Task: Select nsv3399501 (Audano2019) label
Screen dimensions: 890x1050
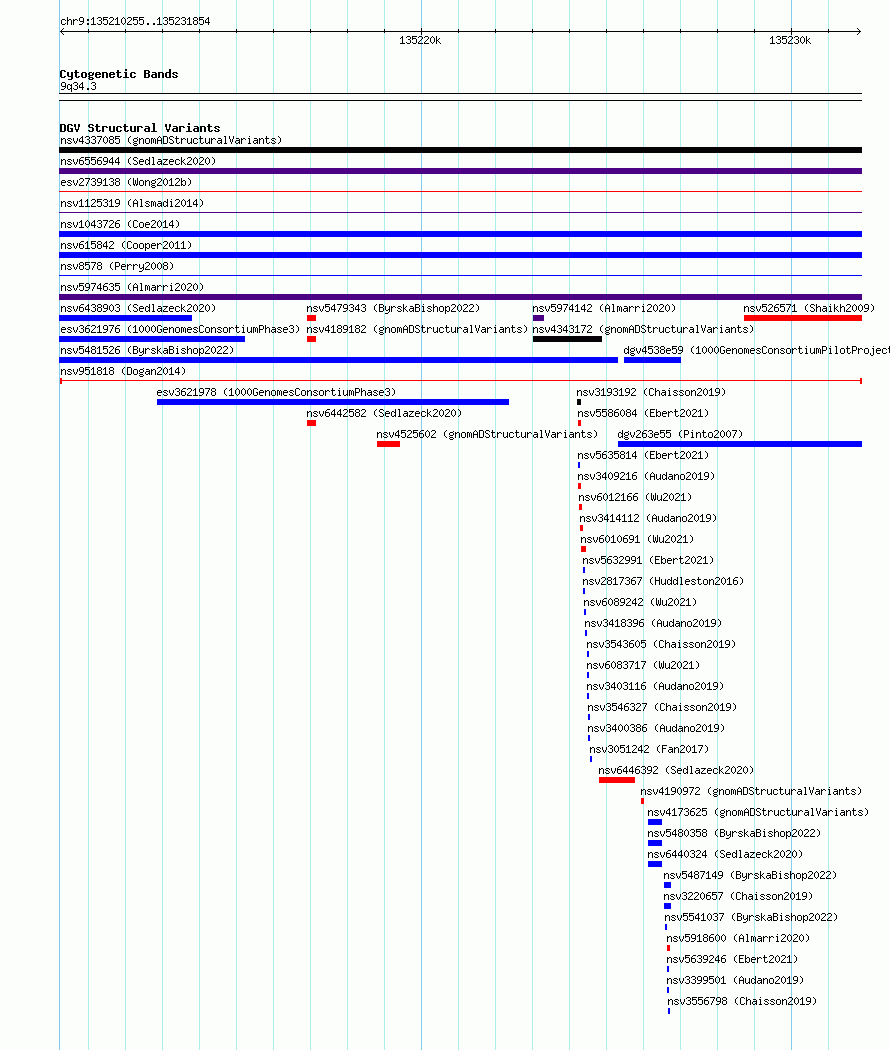Action: [x=735, y=980]
